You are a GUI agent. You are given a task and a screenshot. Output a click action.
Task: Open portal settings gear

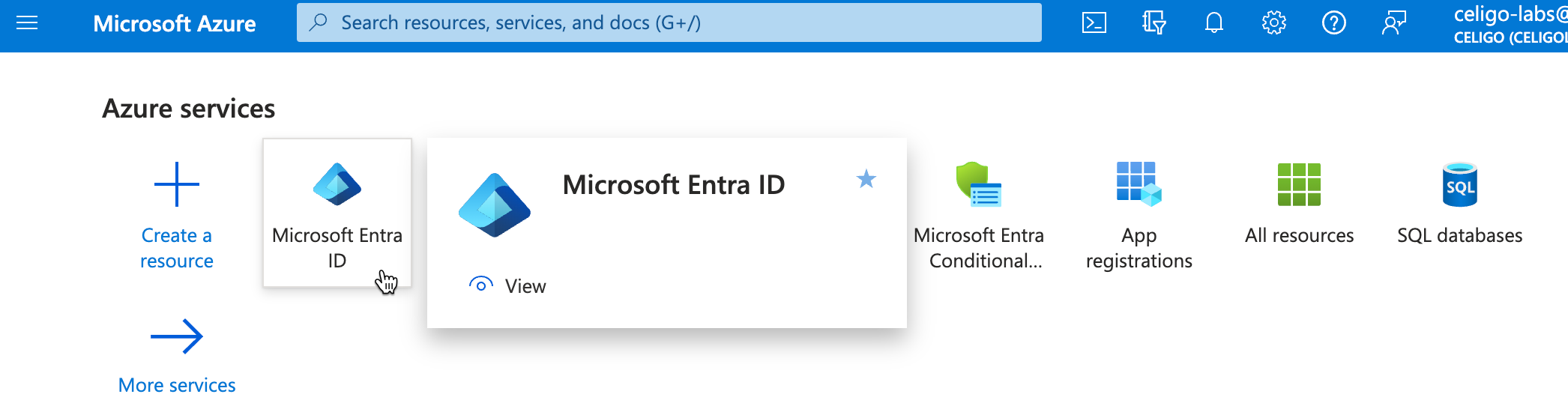click(1274, 23)
